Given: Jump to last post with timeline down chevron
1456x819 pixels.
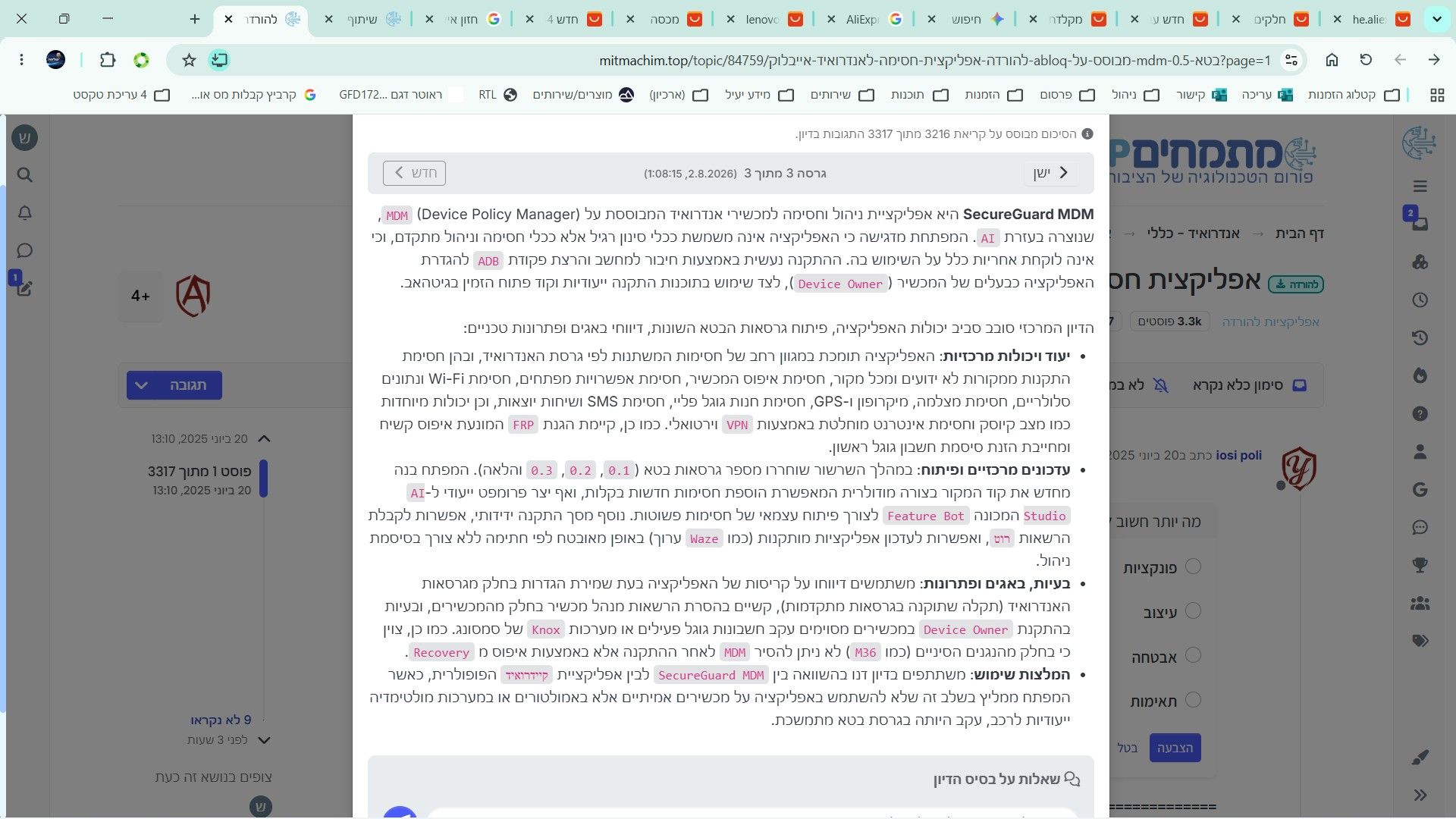Looking at the screenshot, I should [264, 740].
